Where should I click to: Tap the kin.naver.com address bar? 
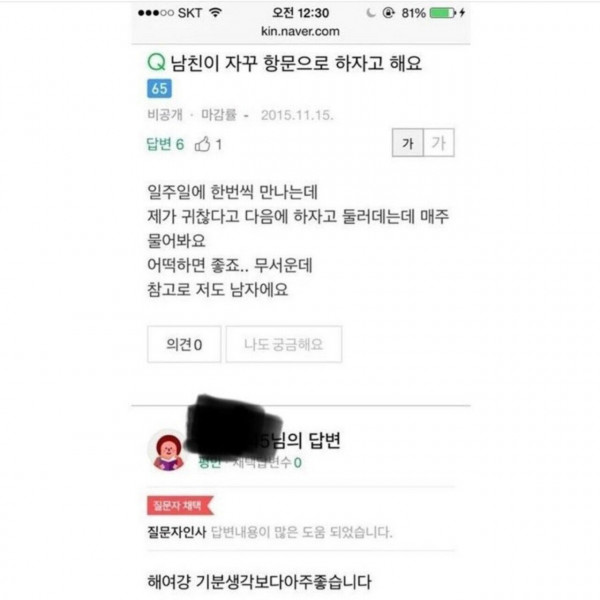[300, 31]
